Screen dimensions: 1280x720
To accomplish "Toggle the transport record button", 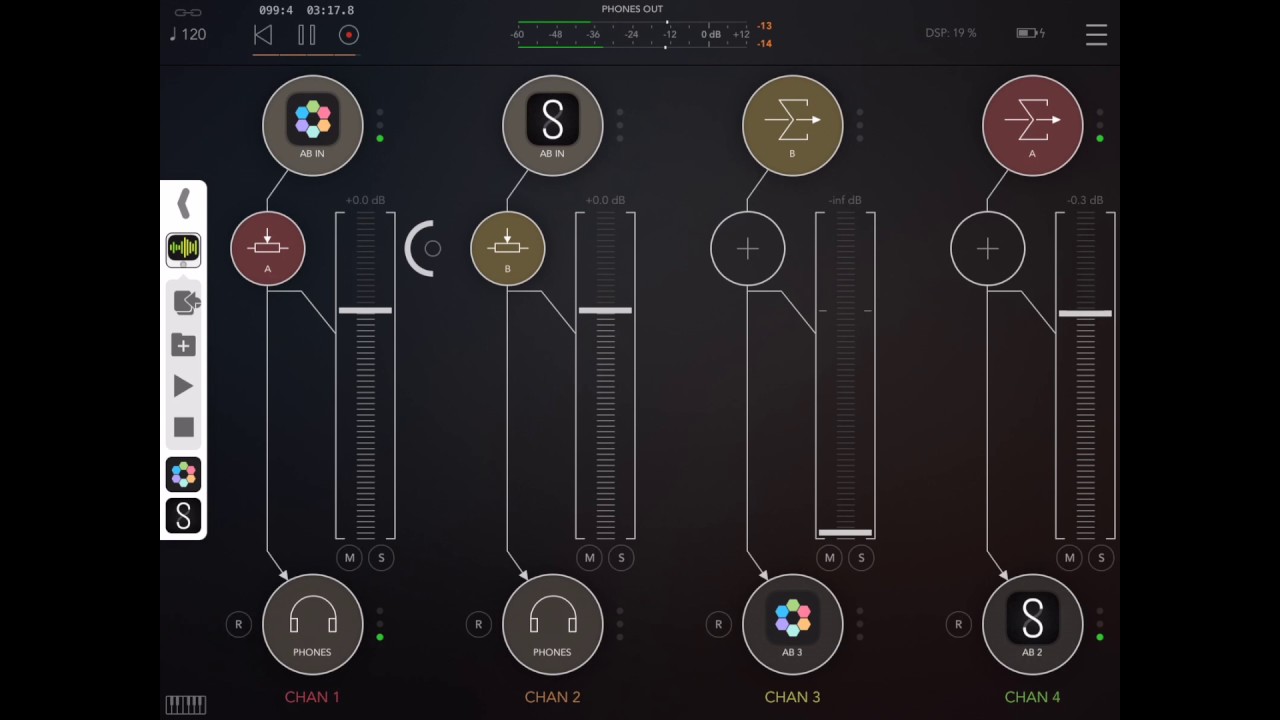I will coord(349,35).
